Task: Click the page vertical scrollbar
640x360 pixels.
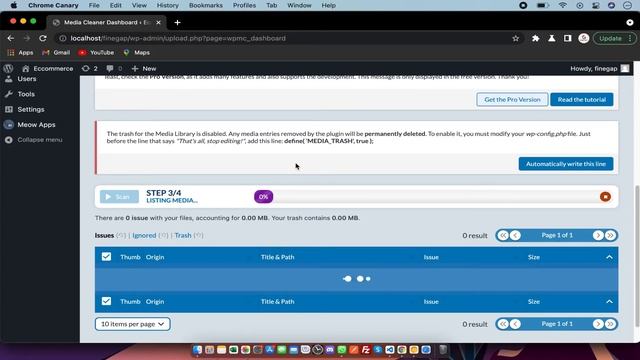Action: pos(637,256)
